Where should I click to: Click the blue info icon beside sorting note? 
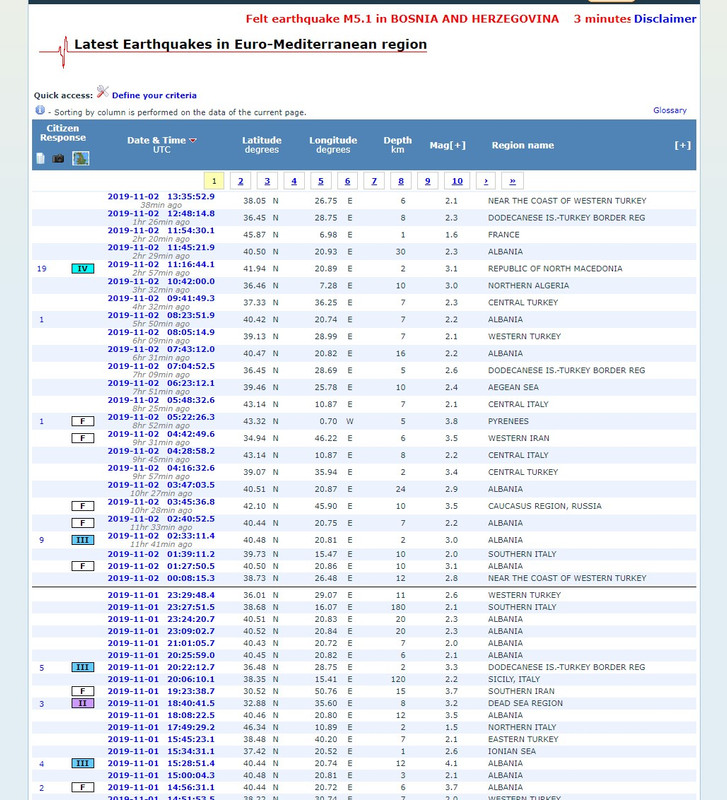pos(40,110)
